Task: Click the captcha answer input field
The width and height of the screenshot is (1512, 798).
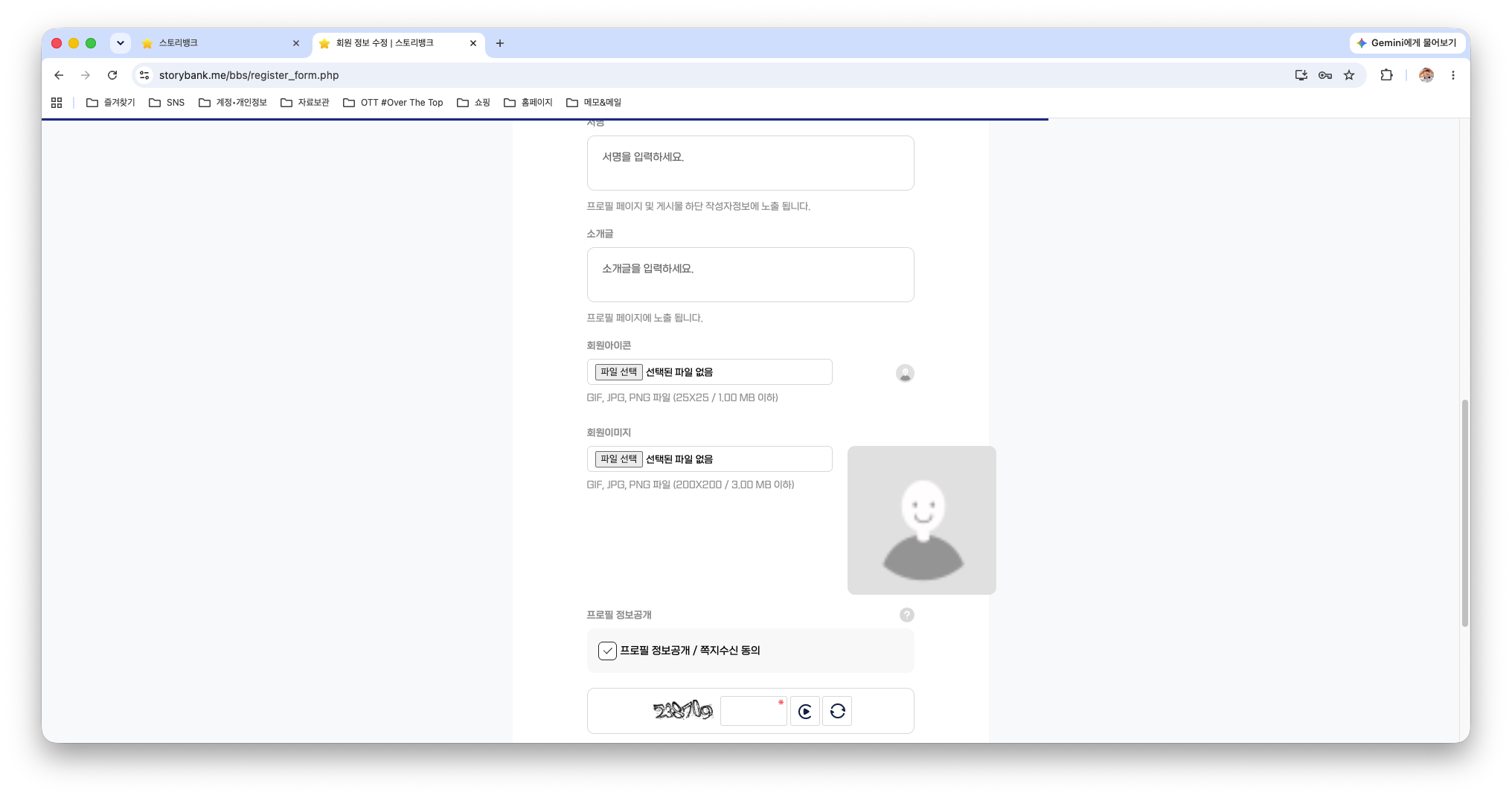Action: pos(753,712)
